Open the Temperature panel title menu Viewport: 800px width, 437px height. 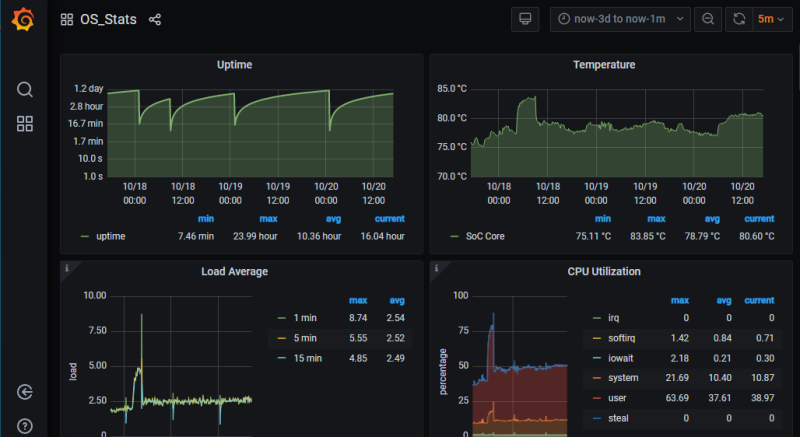604,65
